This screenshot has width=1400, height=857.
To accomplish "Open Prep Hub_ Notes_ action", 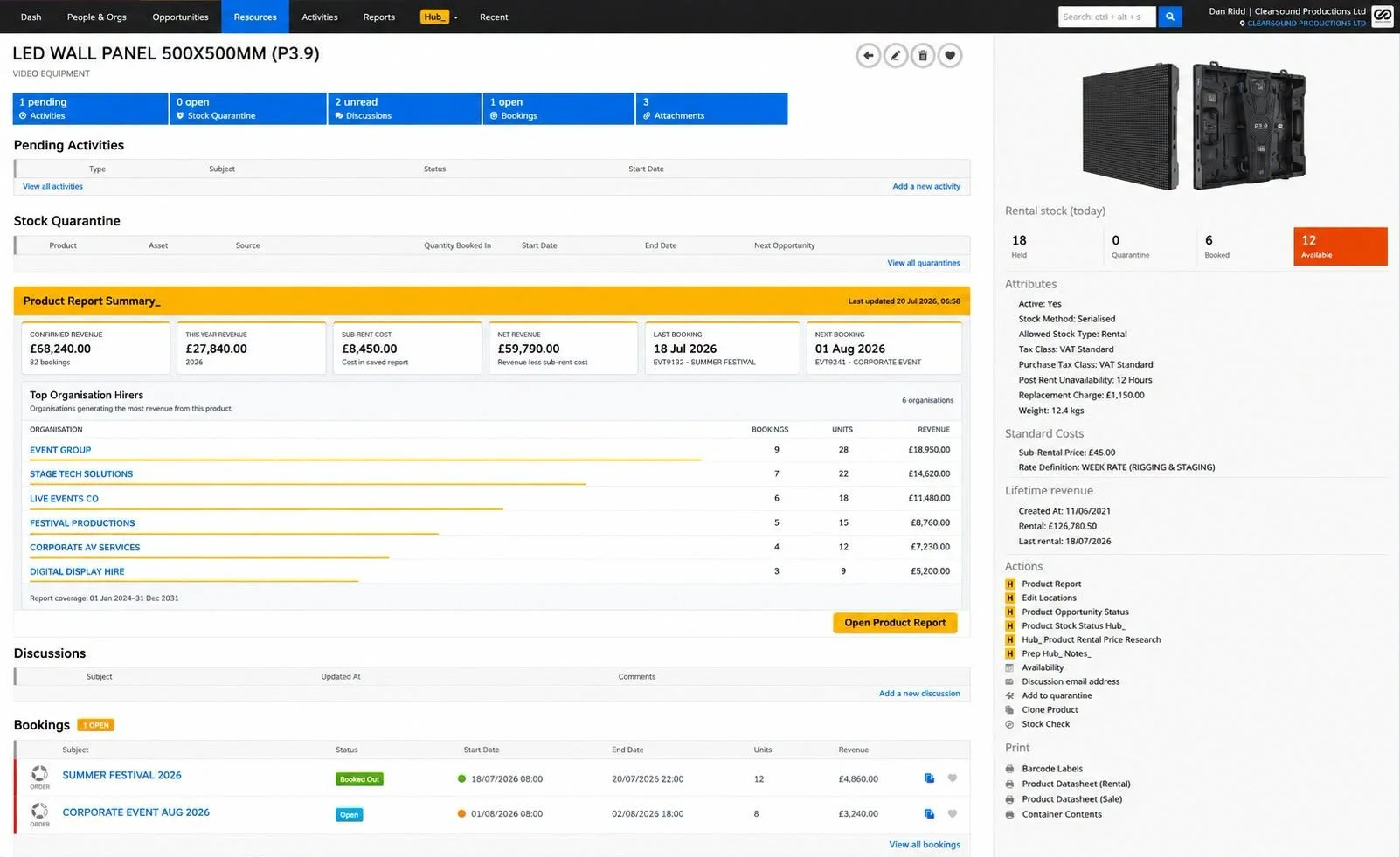I will coord(1056,653).
